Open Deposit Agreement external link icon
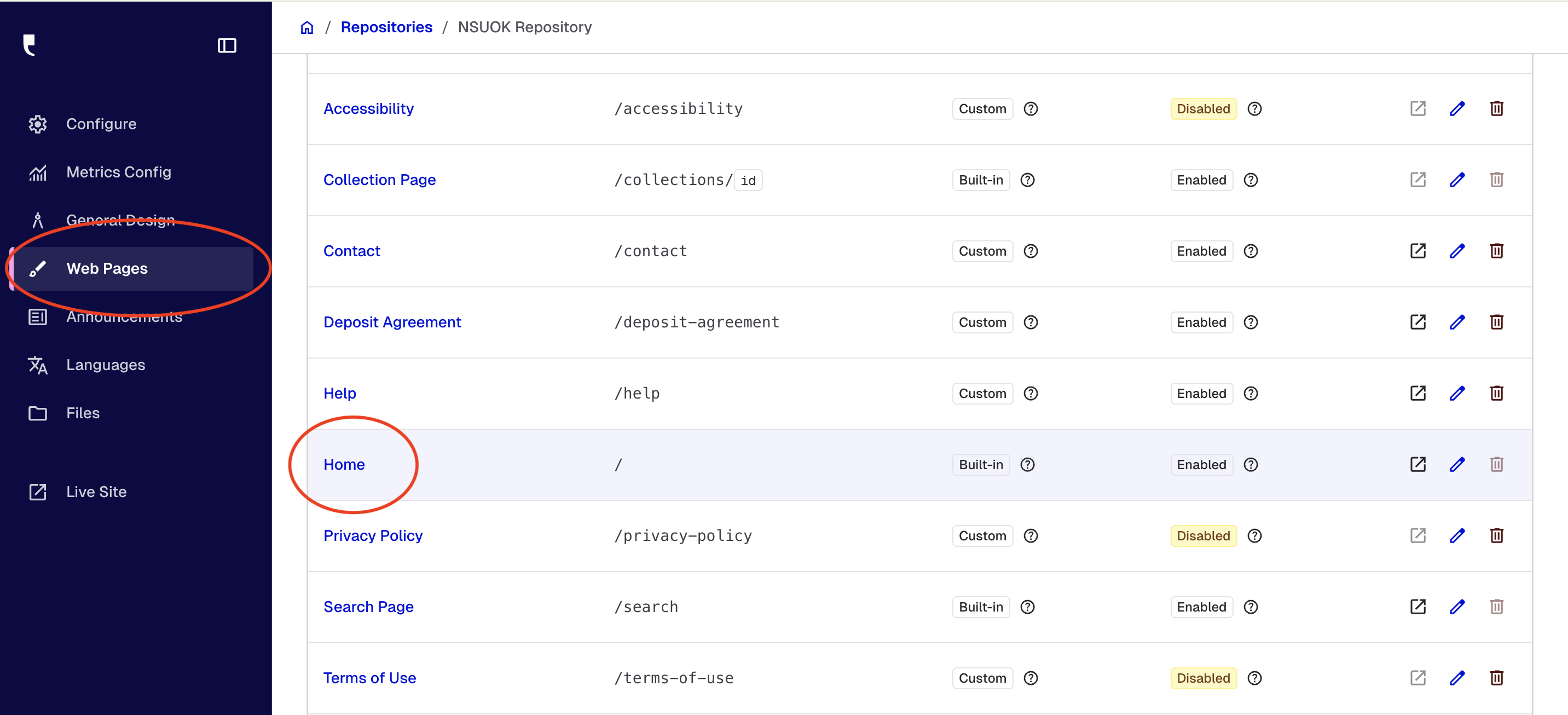 click(x=1417, y=322)
